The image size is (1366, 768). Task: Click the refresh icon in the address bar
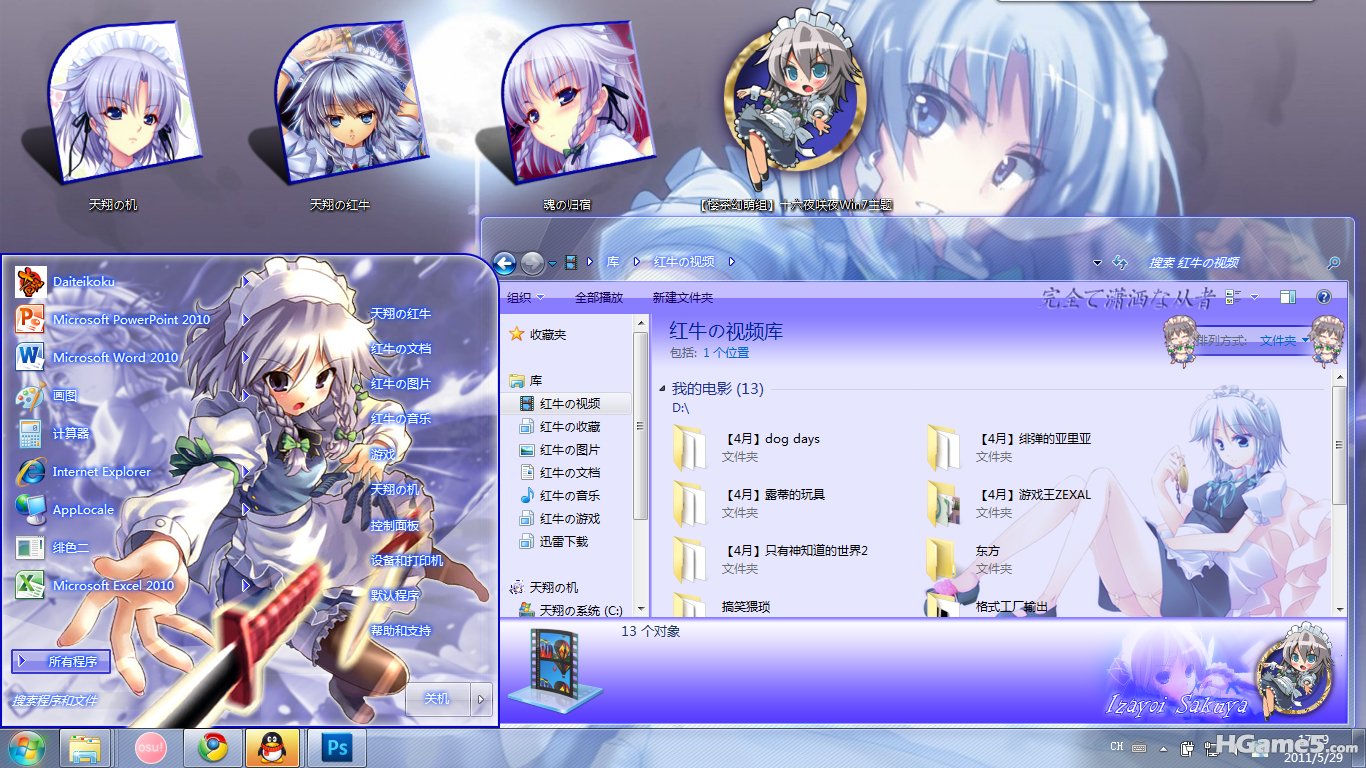pyautogui.click(x=1120, y=263)
